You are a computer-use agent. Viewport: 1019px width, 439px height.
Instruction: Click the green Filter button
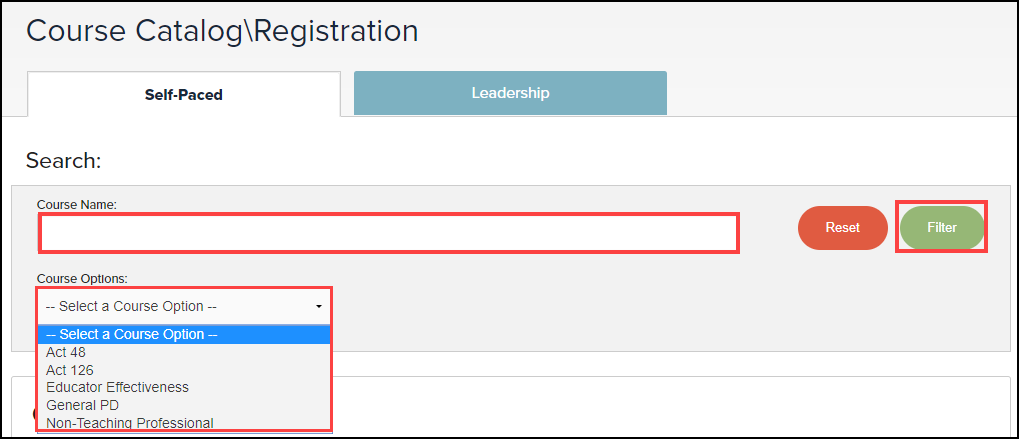coord(941,227)
